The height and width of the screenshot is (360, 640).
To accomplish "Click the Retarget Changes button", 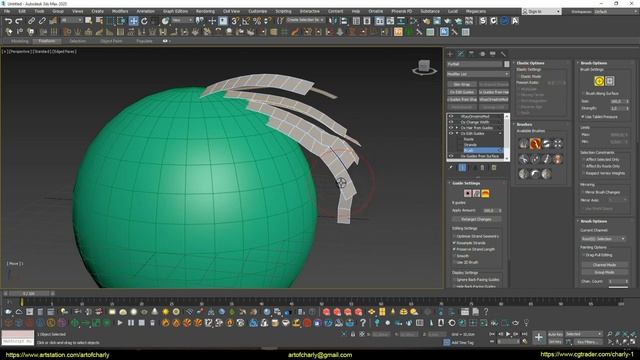I will tap(476, 219).
